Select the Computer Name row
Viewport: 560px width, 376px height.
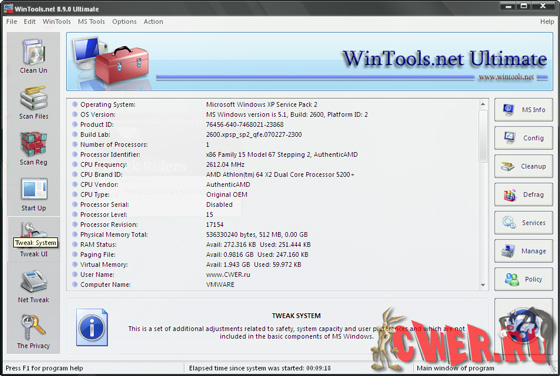pos(273,285)
